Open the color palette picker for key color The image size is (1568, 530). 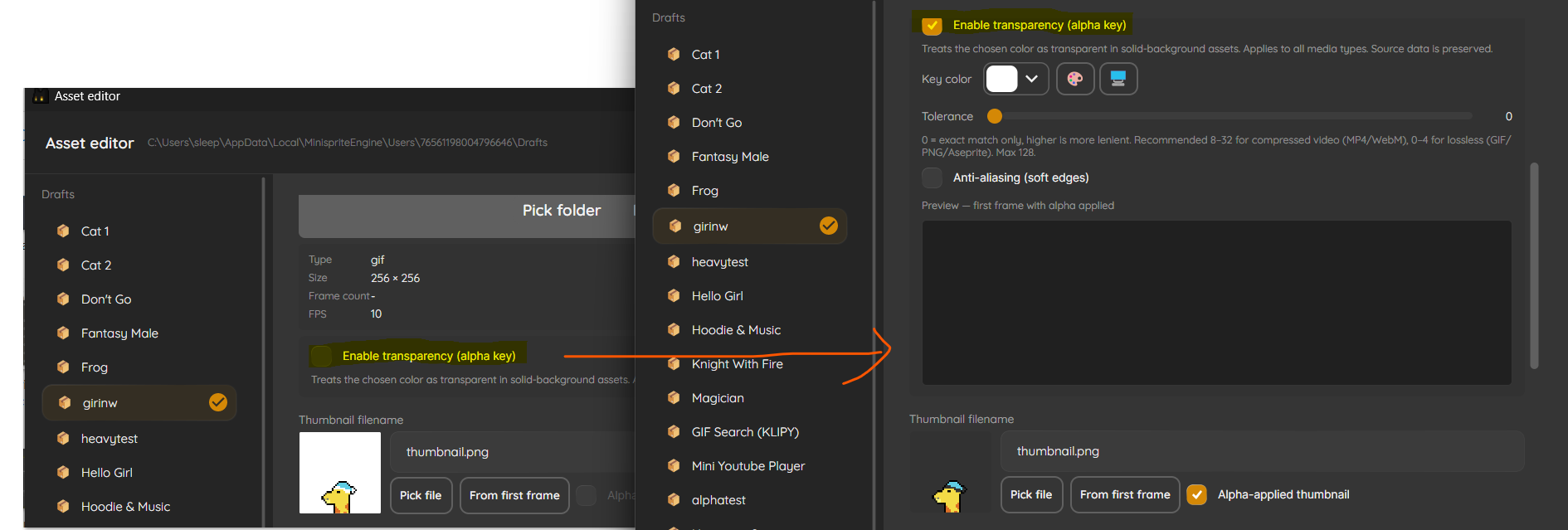pyautogui.click(x=1075, y=79)
